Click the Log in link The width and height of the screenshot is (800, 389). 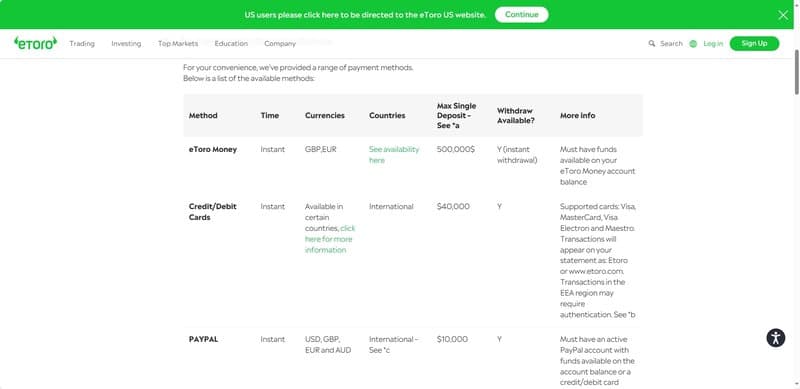(x=713, y=44)
